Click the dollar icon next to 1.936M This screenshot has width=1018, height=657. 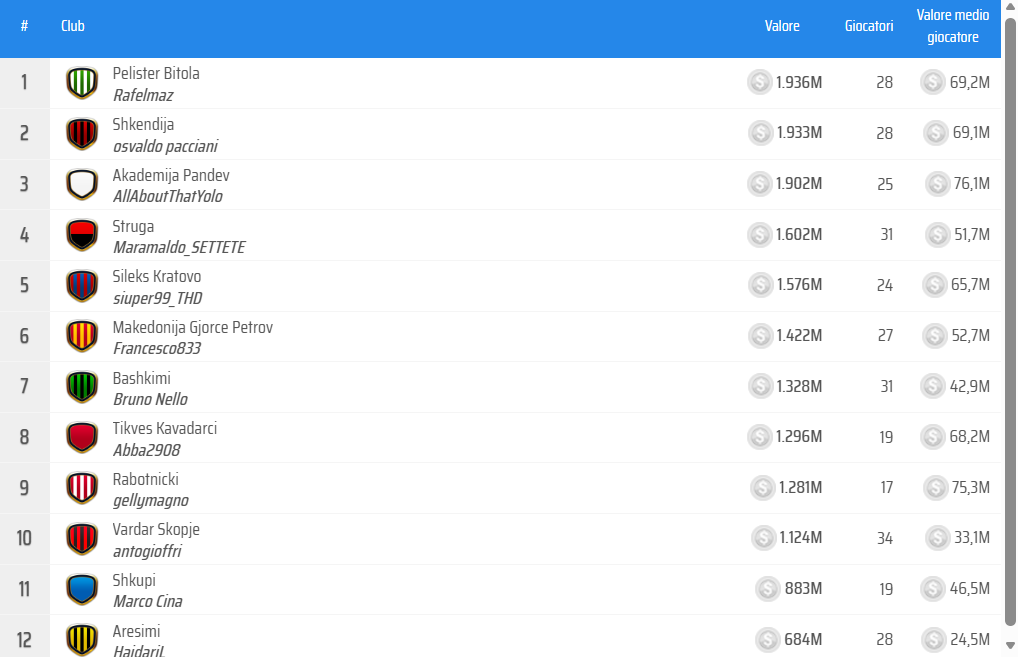pyautogui.click(x=759, y=82)
